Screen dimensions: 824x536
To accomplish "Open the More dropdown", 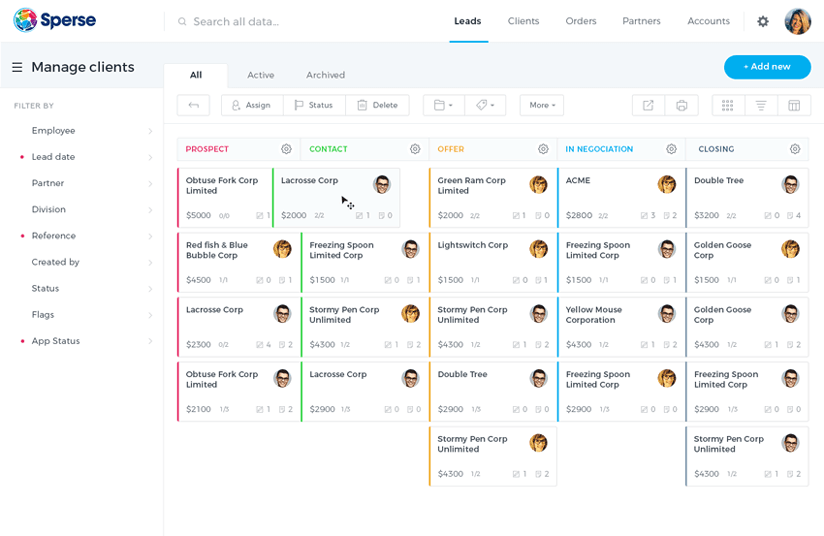I will (542, 105).
